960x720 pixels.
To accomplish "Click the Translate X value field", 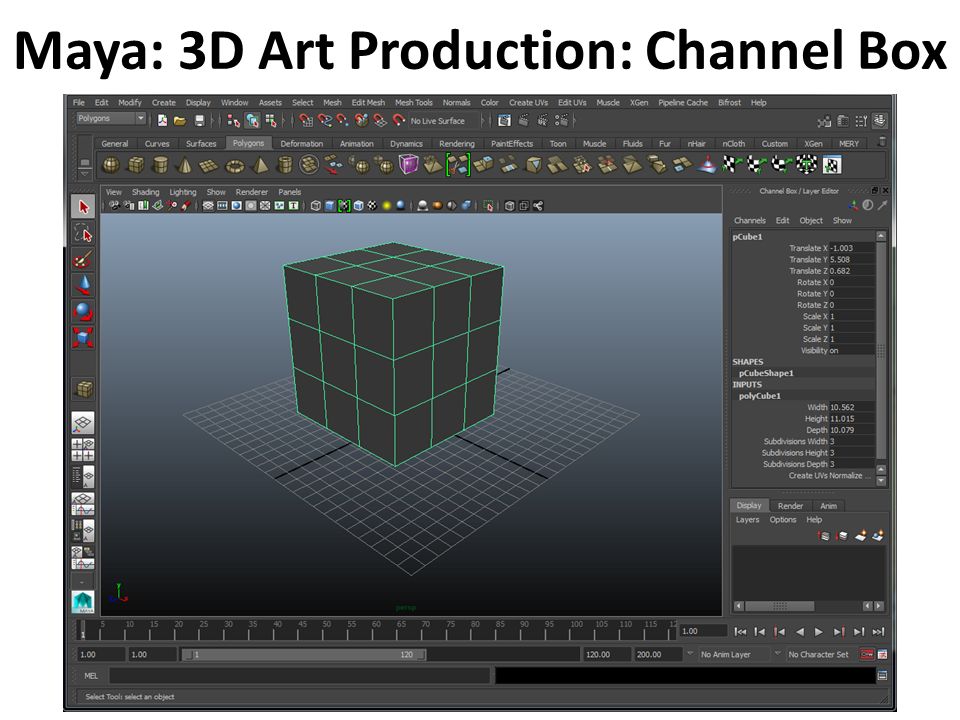I will [x=851, y=248].
